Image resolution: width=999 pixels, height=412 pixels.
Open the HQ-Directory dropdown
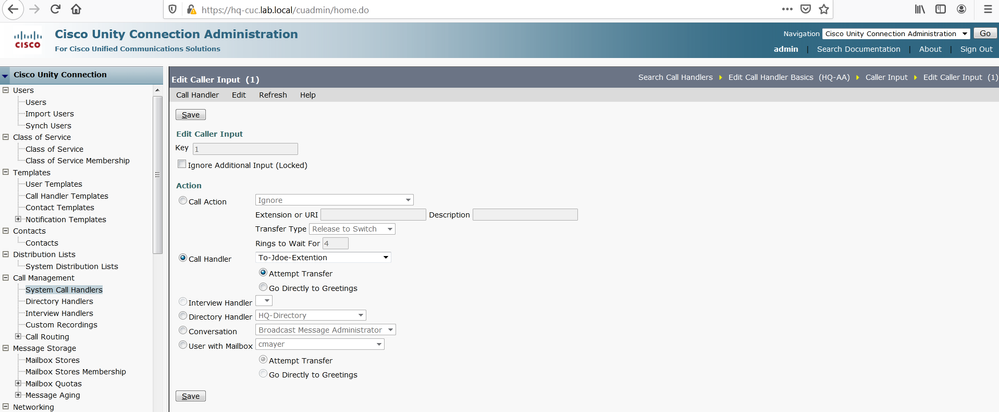[x=310, y=315]
